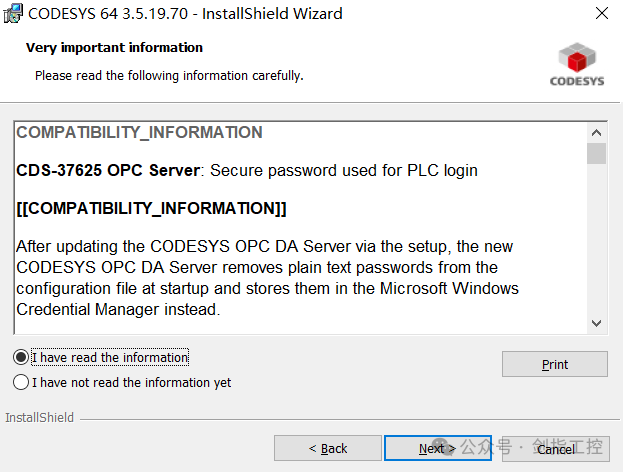Viewport: 623px width, 472px height.
Task: Click the scroll up arrow of the text box
Action: point(596,132)
